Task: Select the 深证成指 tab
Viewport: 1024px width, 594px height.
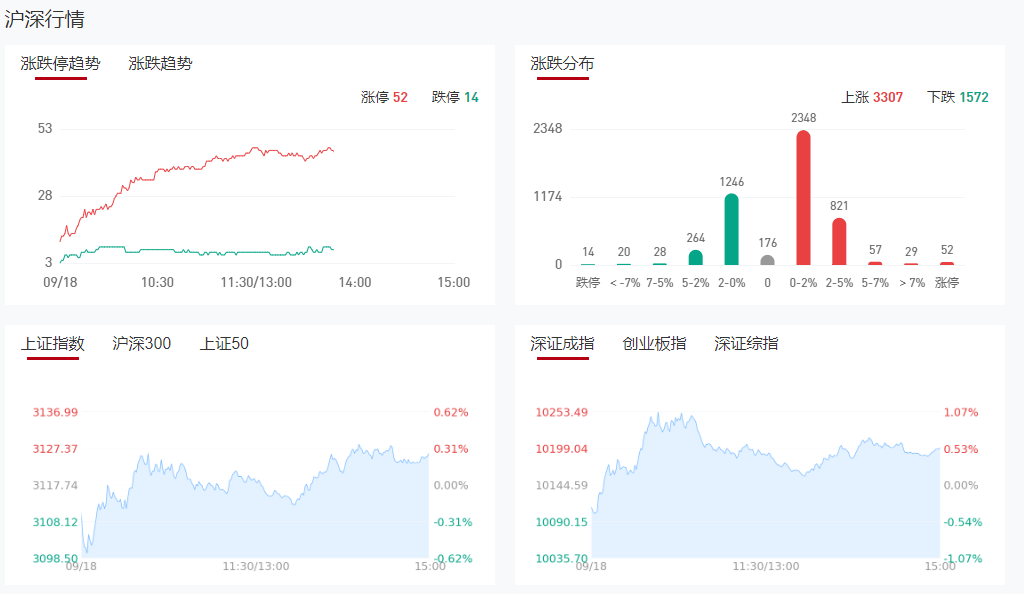Action: (562, 344)
